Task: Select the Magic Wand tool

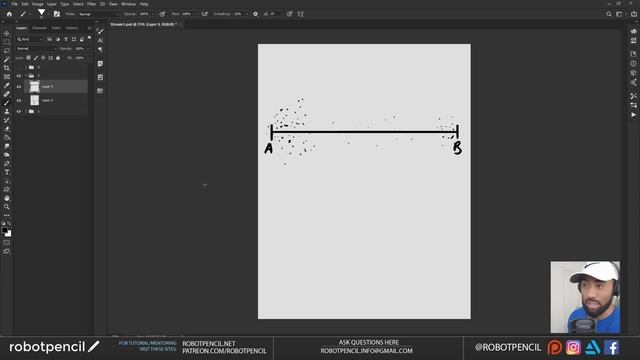Action: tap(7, 59)
